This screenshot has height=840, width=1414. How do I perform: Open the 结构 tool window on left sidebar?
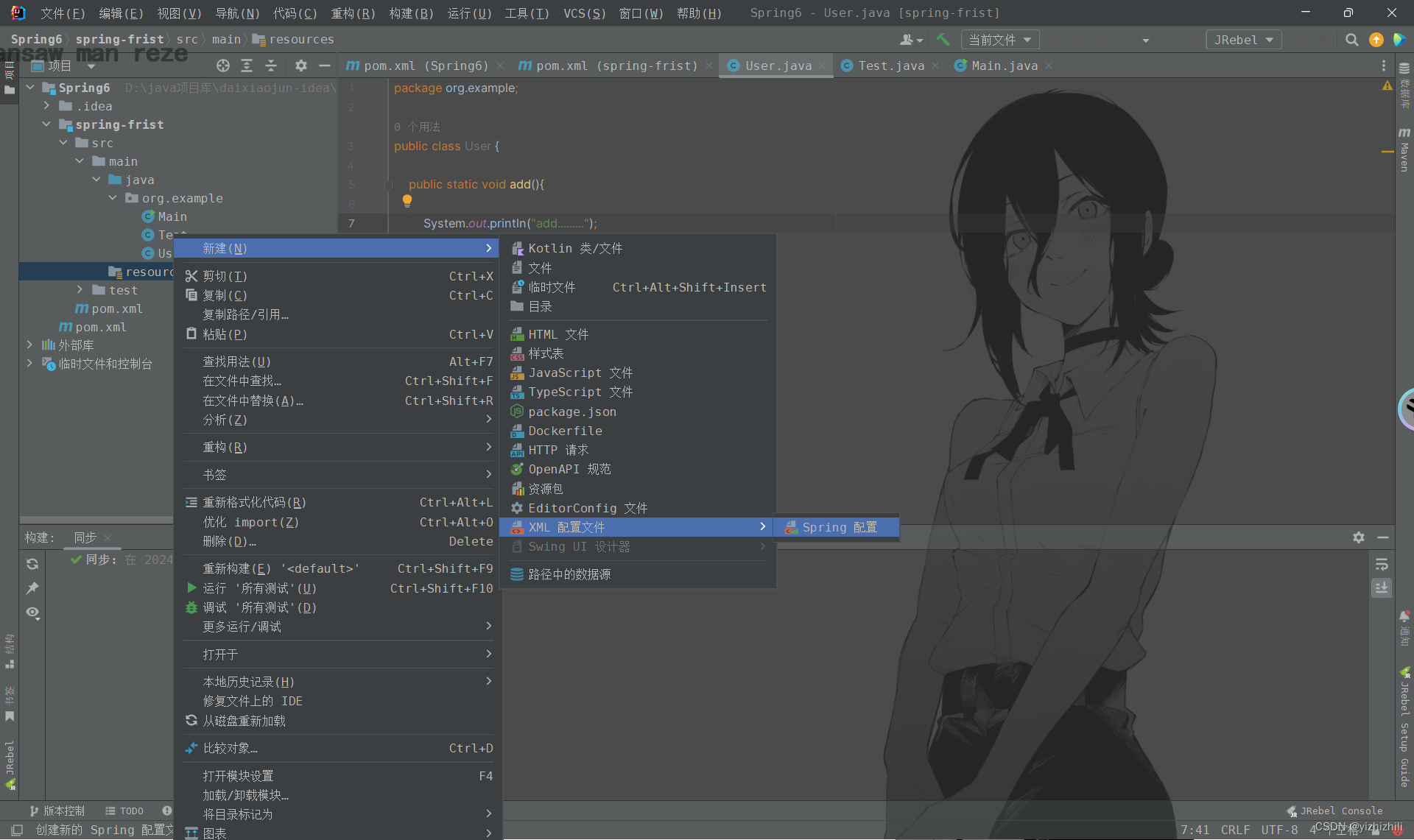click(10, 648)
